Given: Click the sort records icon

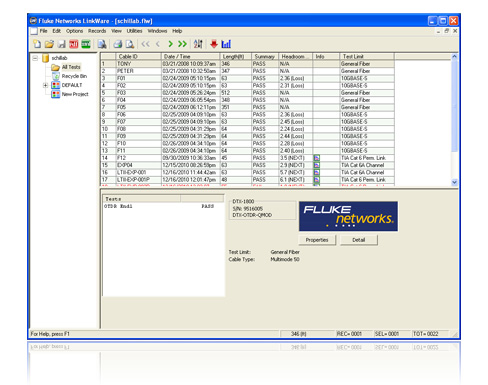Looking at the screenshot, I should pyautogui.click(x=198, y=44).
